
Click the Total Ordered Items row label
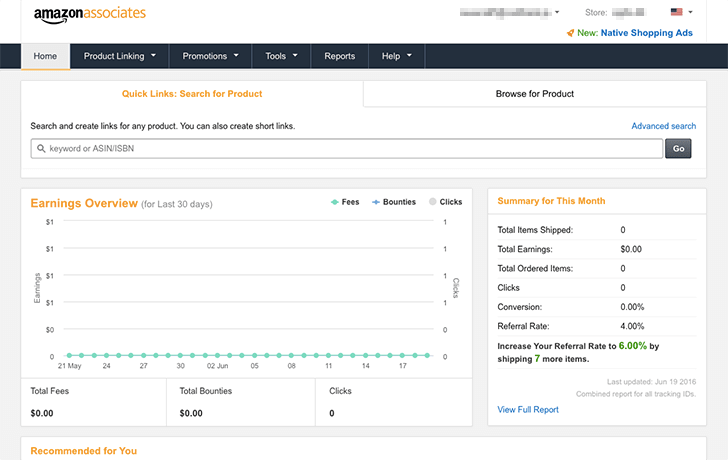[535, 268]
